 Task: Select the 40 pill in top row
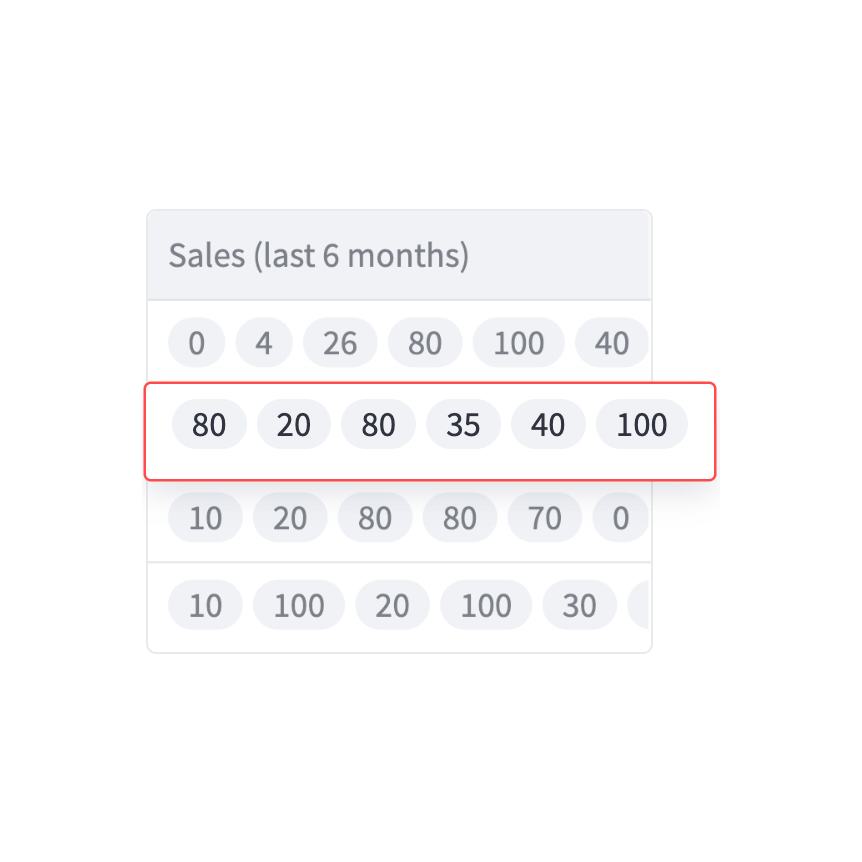click(x=611, y=344)
